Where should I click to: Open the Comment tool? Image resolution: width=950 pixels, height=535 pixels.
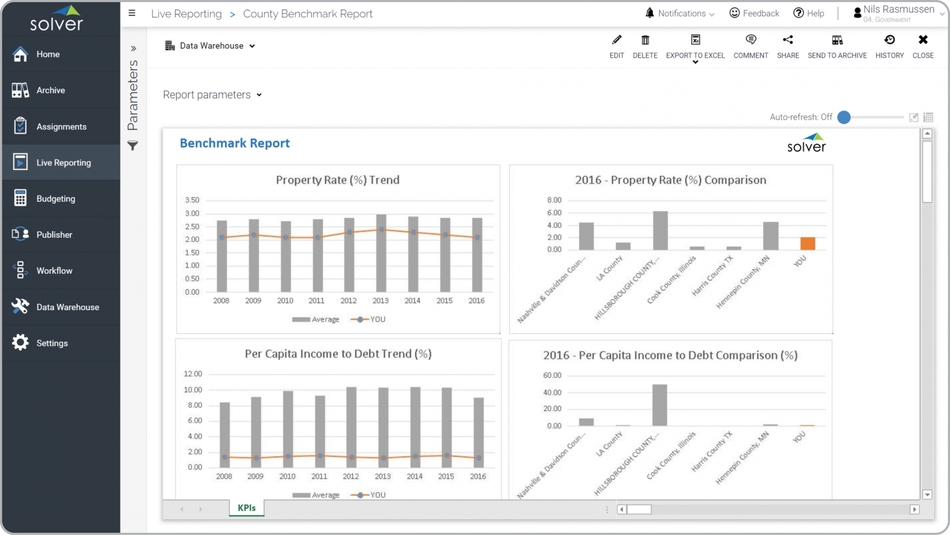(750, 41)
